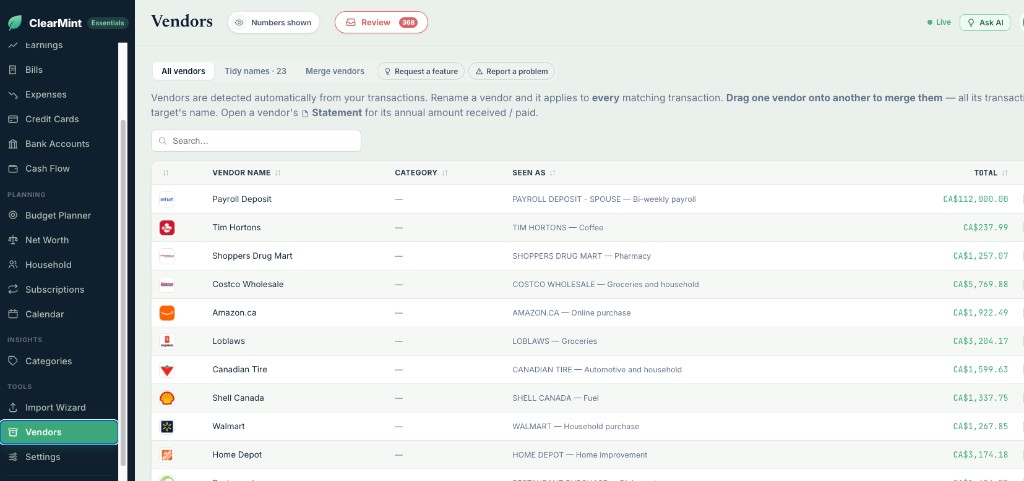Switch to Tidy names tab
1024x481 pixels.
click(x=255, y=71)
